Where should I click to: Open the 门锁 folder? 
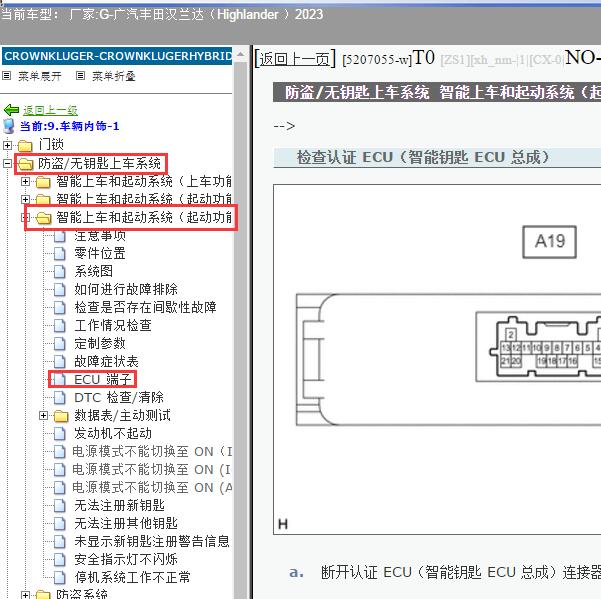pos(51,144)
